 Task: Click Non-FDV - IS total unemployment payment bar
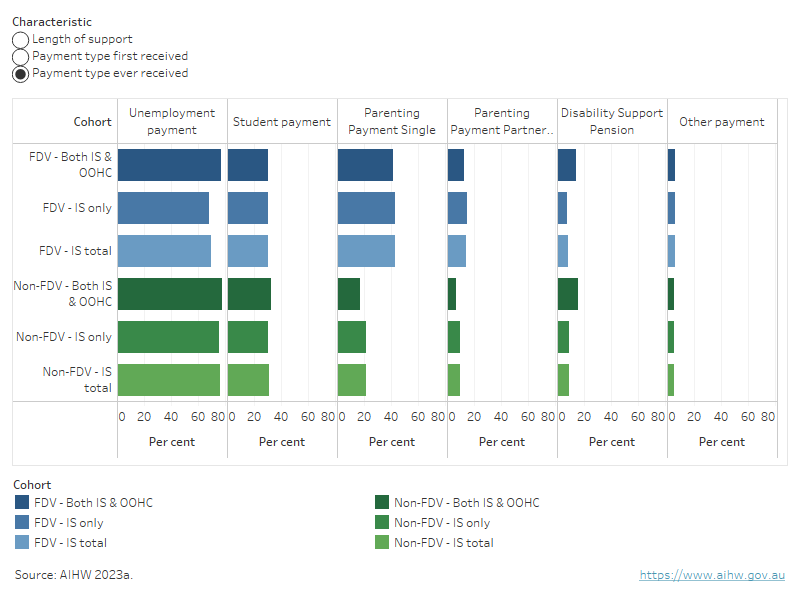click(169, 380)
